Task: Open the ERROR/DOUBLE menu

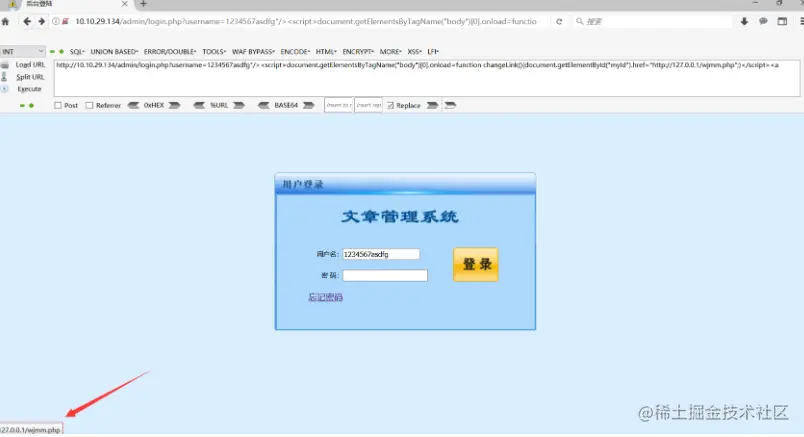Action: tap(170, 52)
